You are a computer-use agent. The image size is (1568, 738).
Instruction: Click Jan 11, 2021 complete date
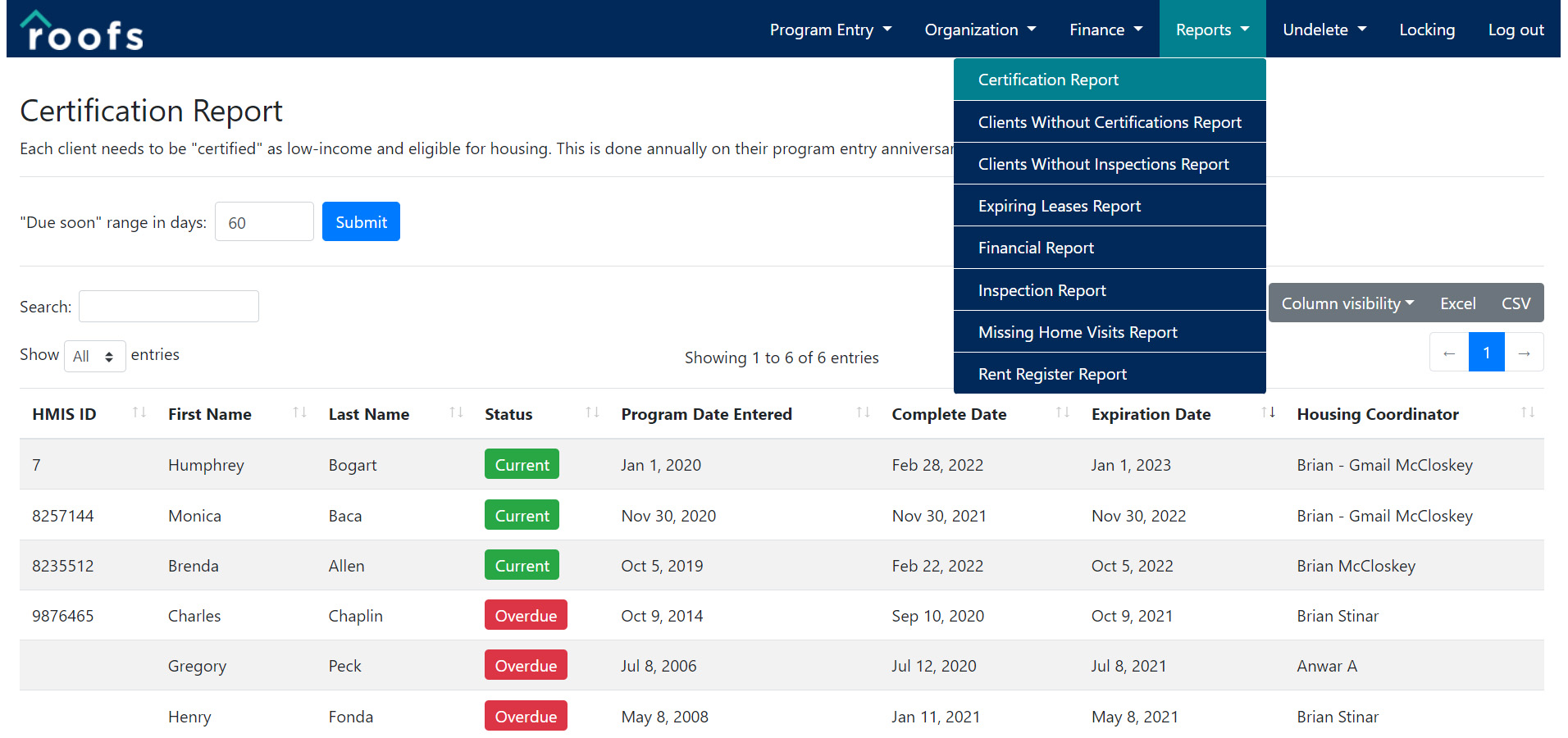click(x=936, y=717)
